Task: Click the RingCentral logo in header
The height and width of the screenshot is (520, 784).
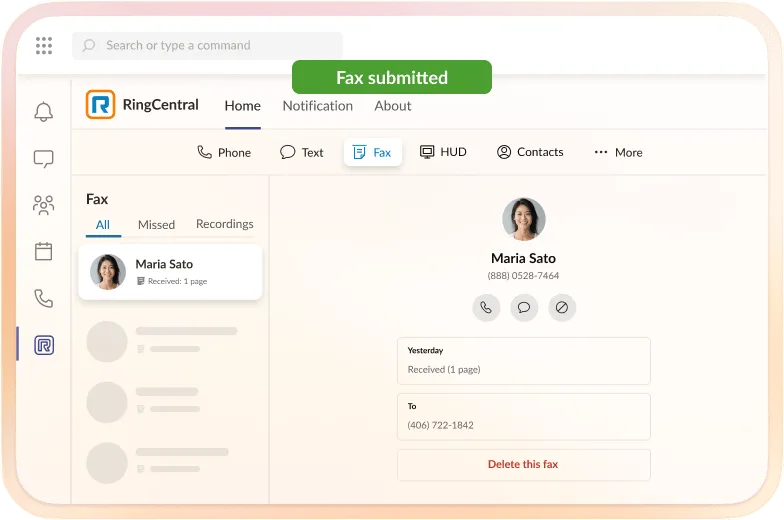Action: (x=100, y=104)
